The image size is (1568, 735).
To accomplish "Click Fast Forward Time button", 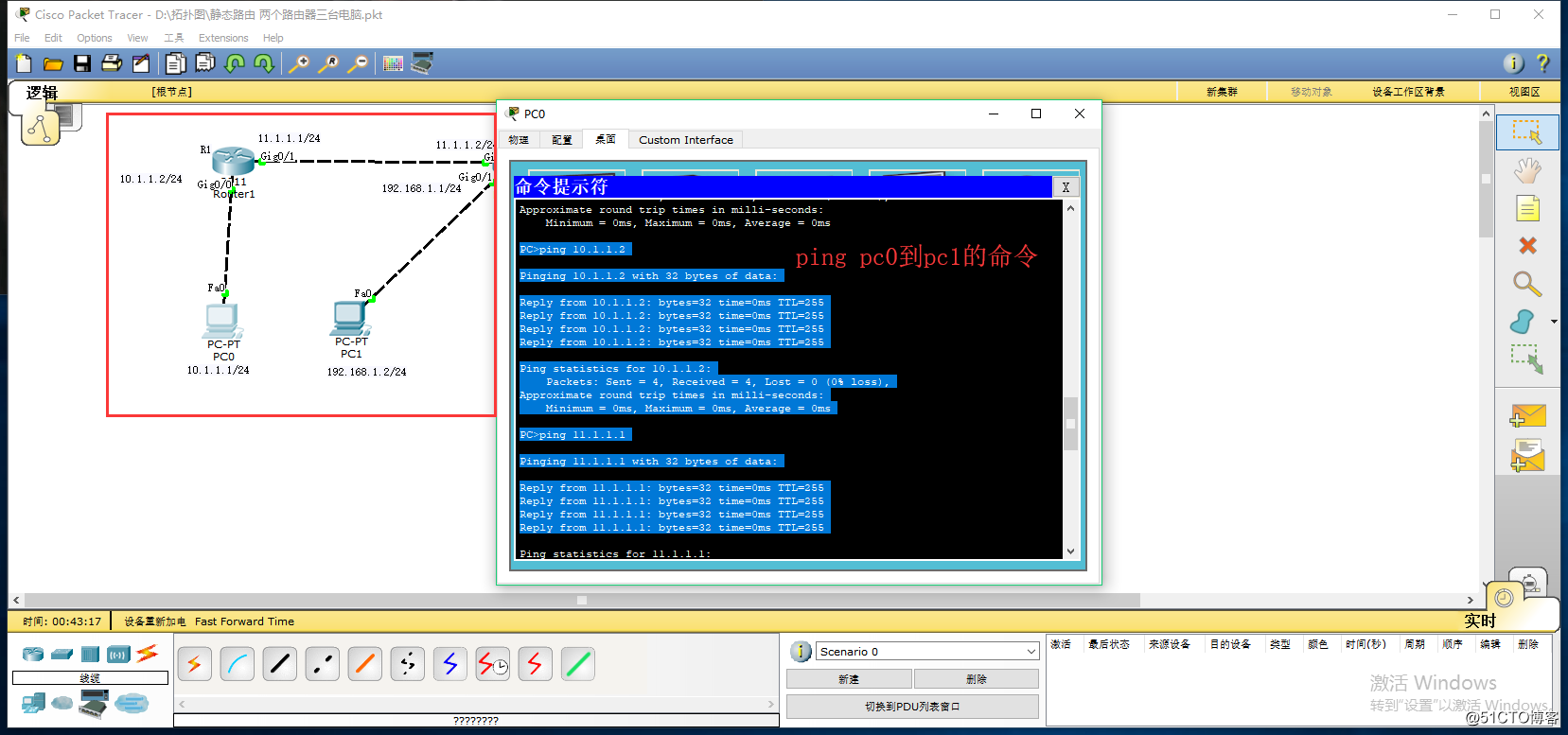I will coord(244,621).
